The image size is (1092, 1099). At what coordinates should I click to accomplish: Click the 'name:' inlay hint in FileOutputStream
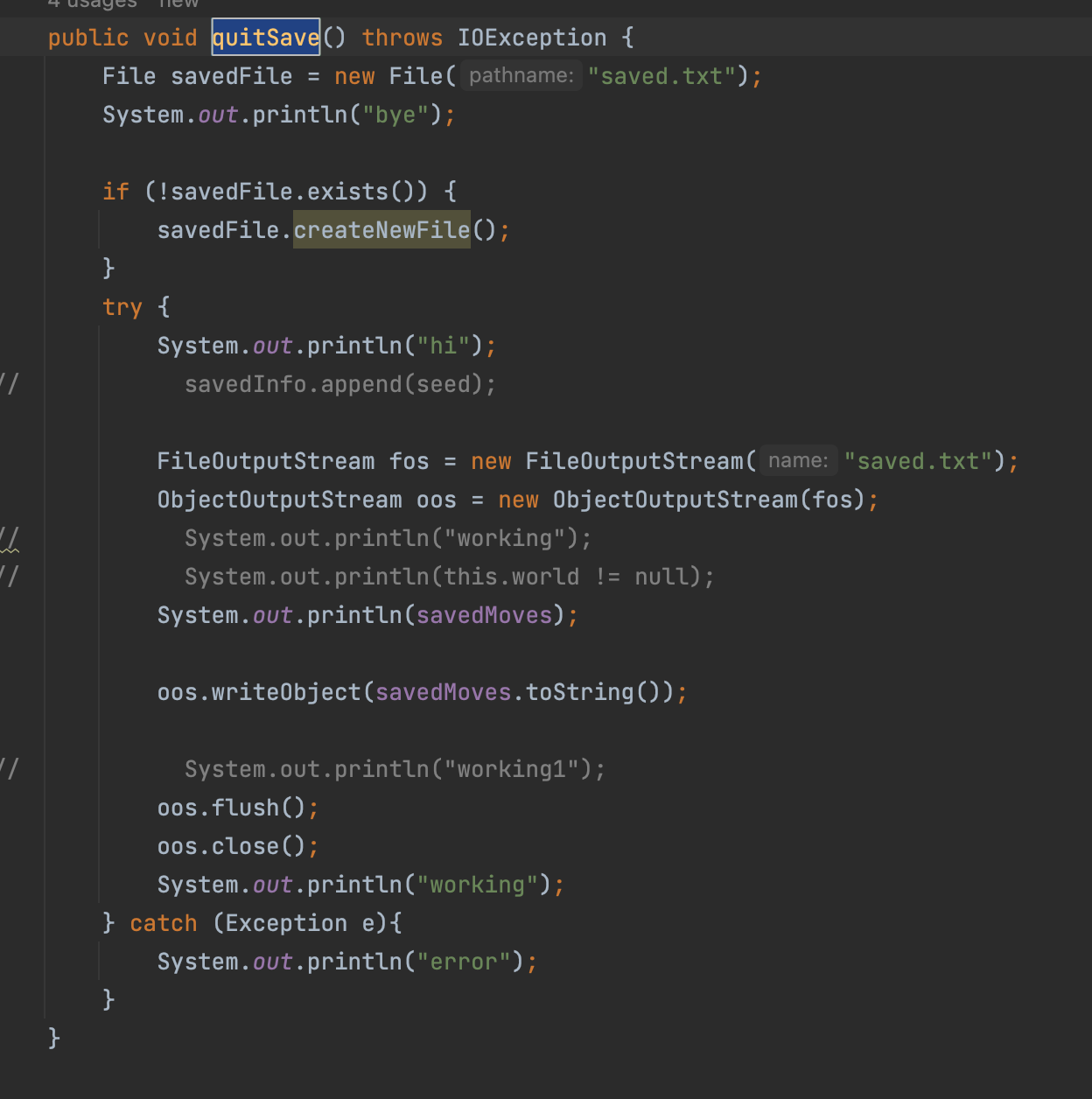pos(797,461)
